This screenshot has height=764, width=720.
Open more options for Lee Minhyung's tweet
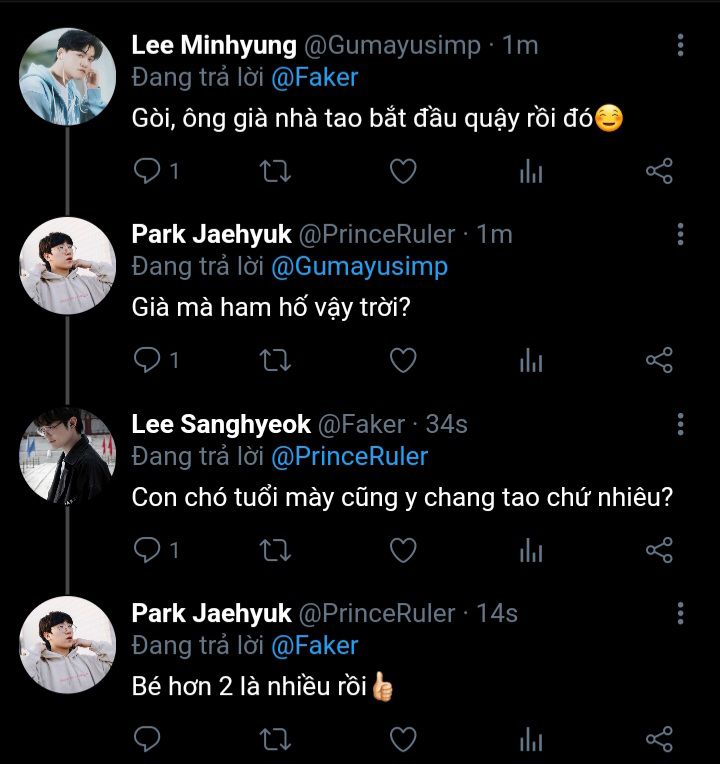pyautogui.click(x=680, y=45)
